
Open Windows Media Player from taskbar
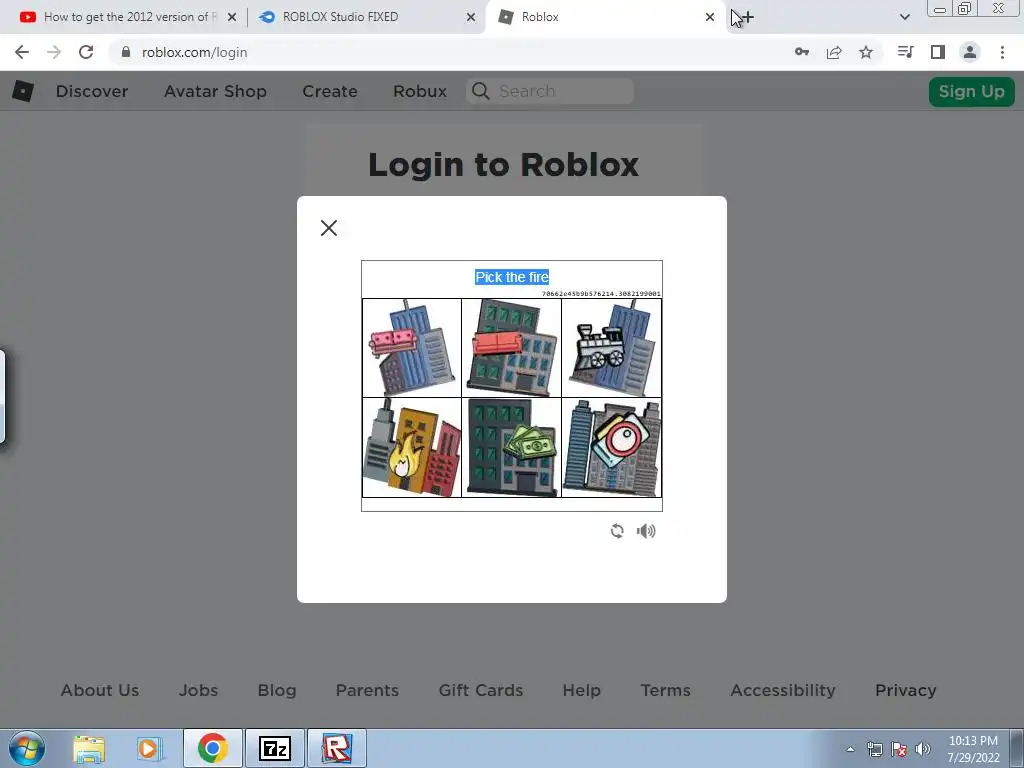tap(148, 748)
